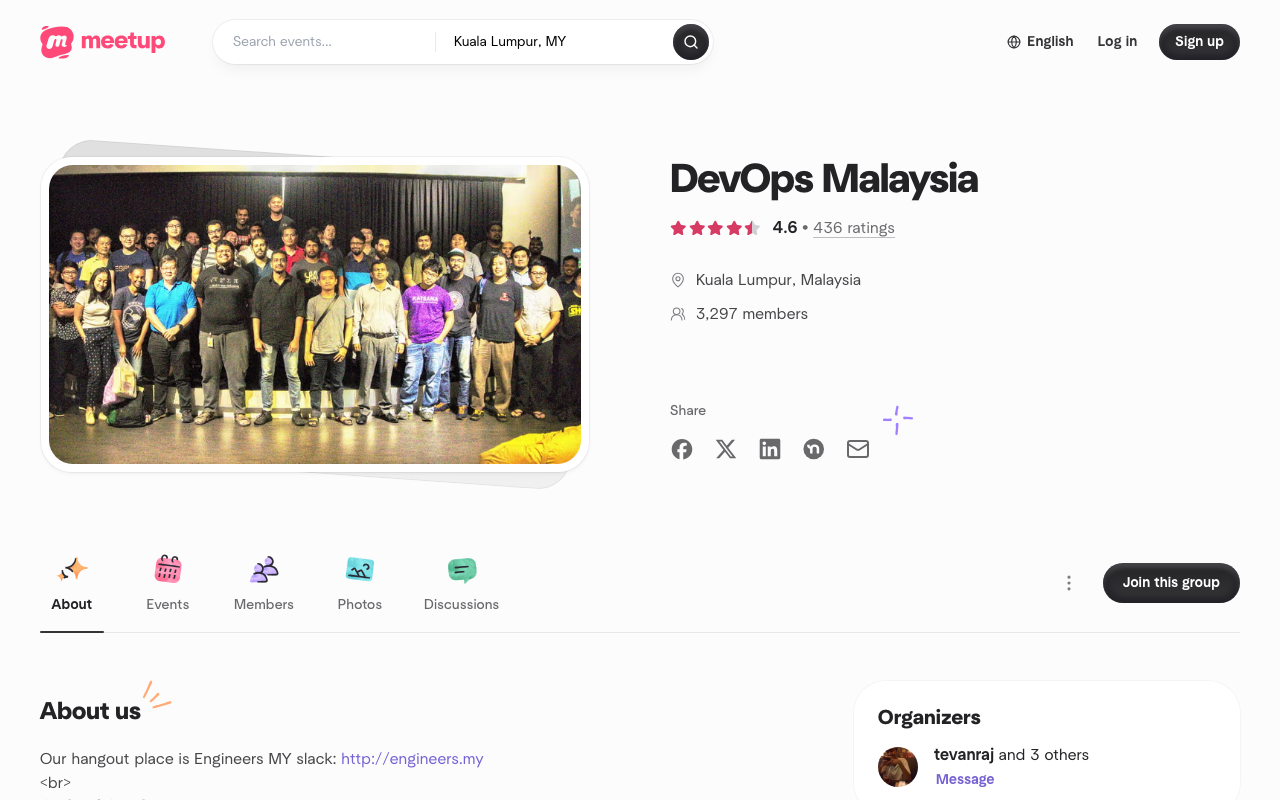Image resolution: width=1280 pixels, height=800 pixels.
Task: Click the Facebook share icon
Action: coord(681,449)
